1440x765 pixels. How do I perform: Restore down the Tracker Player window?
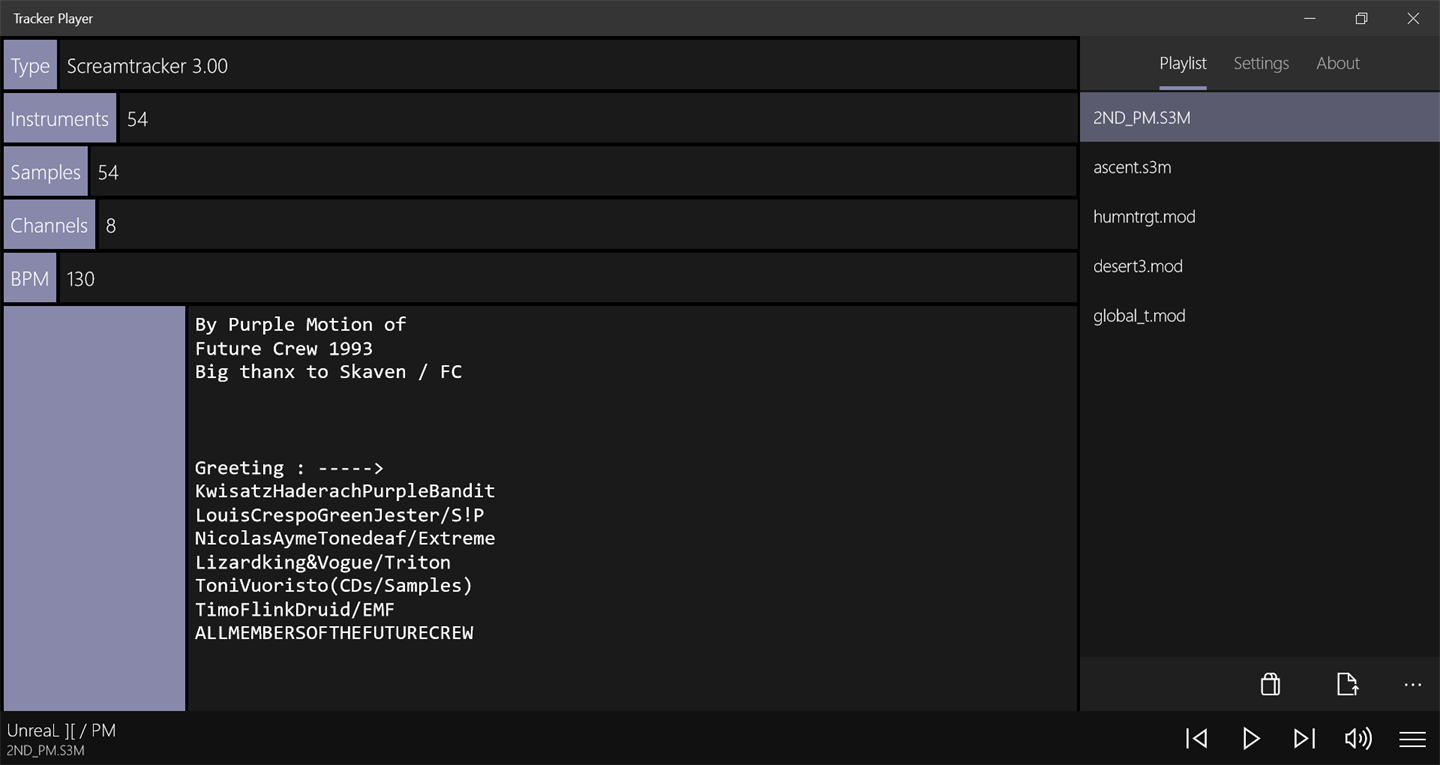point(1361,18)
